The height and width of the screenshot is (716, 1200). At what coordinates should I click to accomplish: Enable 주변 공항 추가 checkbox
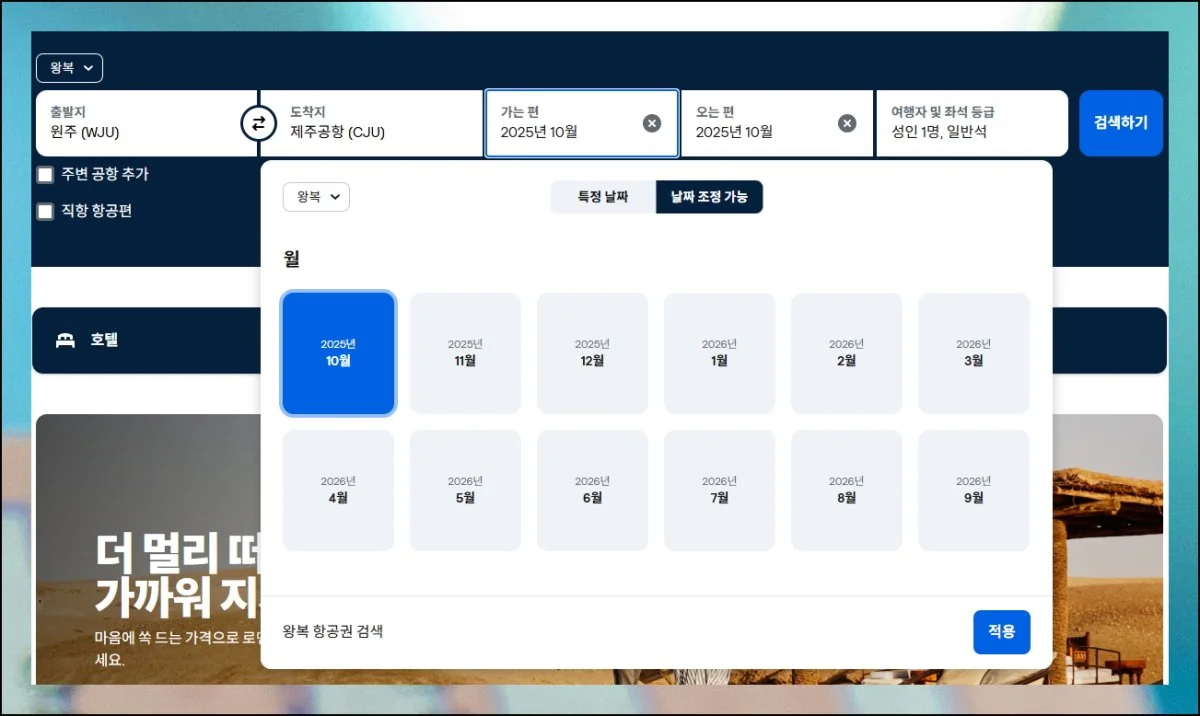click(45, 175)
